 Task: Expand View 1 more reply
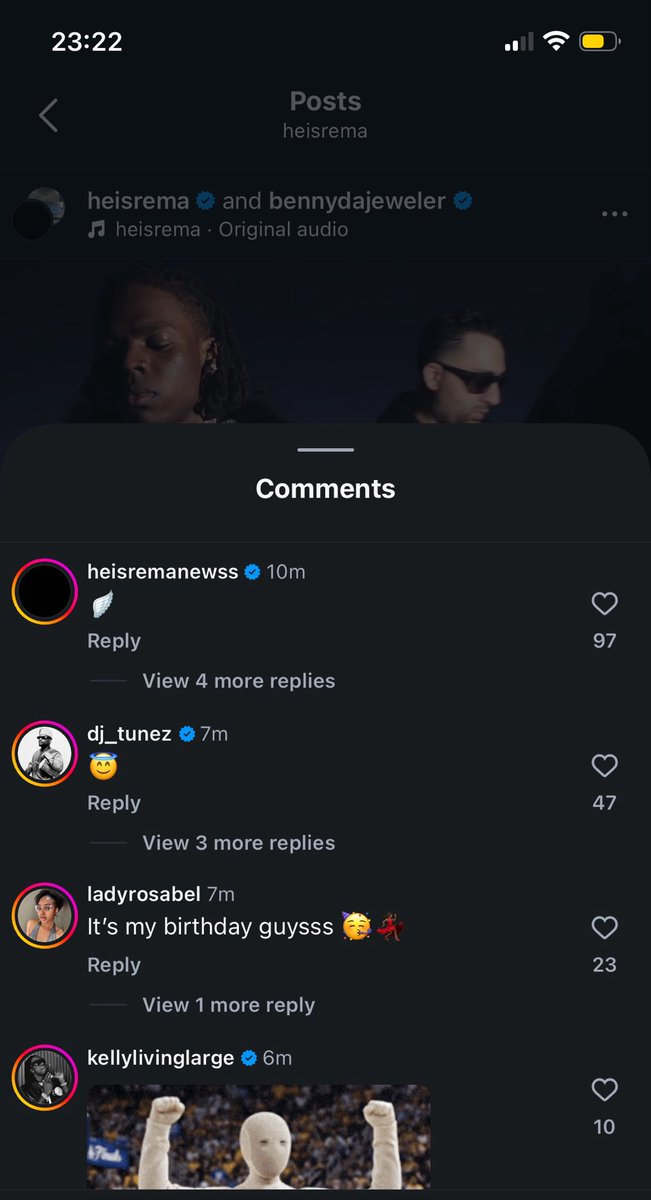click(x=229, y=1005)
